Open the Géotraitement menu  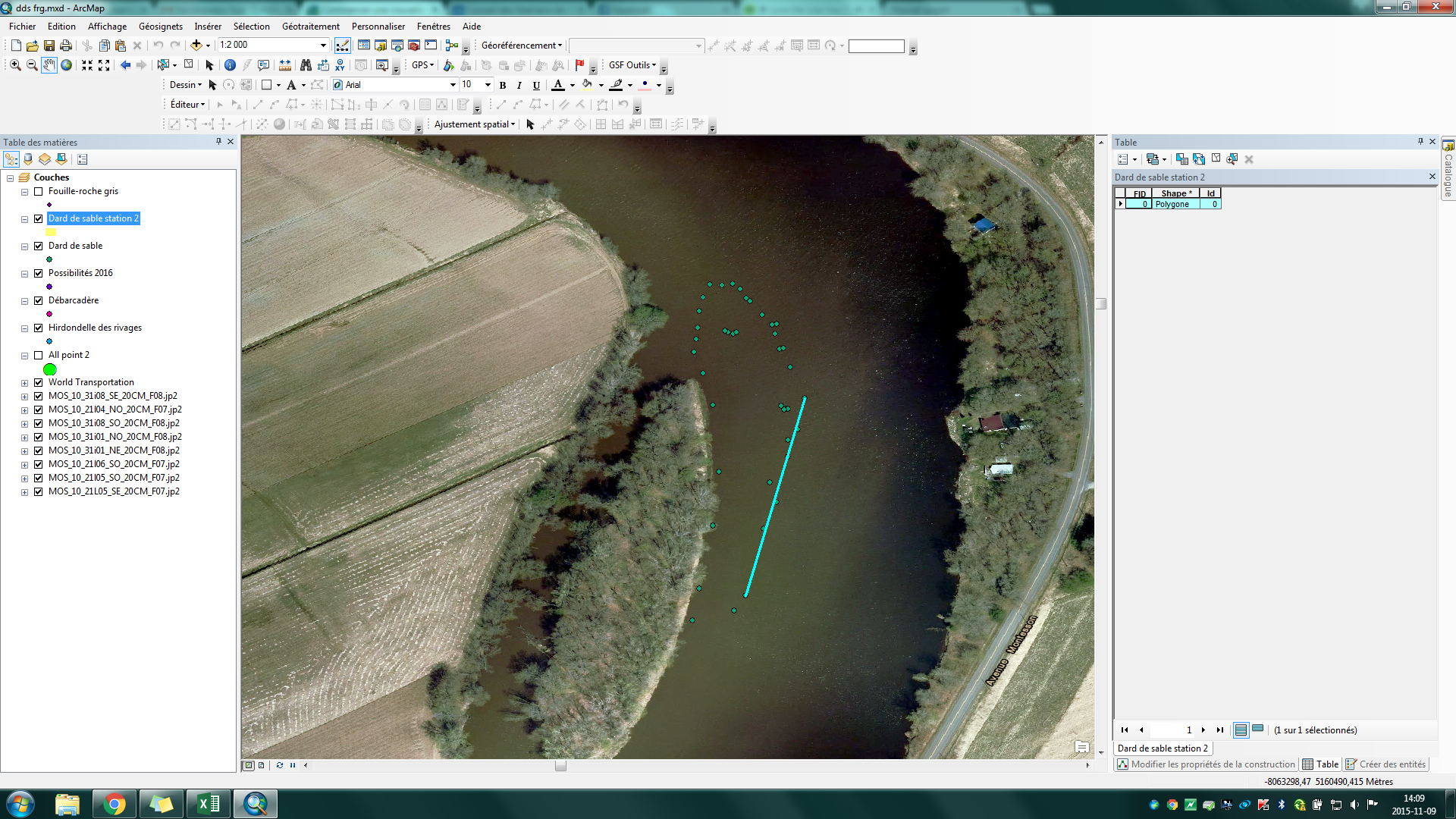(x=310, y=27)
